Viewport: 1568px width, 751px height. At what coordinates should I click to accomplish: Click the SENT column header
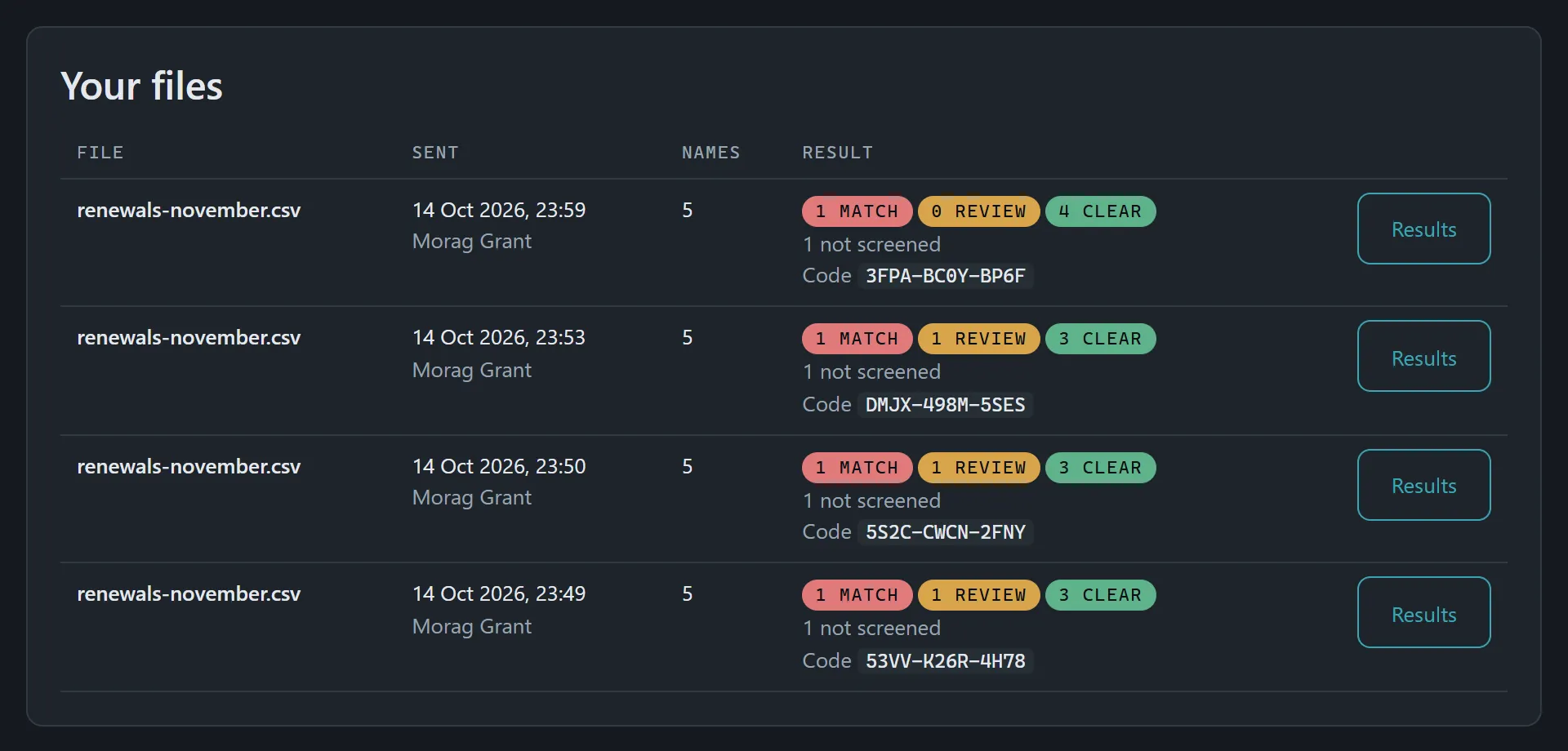click(435, 153)
